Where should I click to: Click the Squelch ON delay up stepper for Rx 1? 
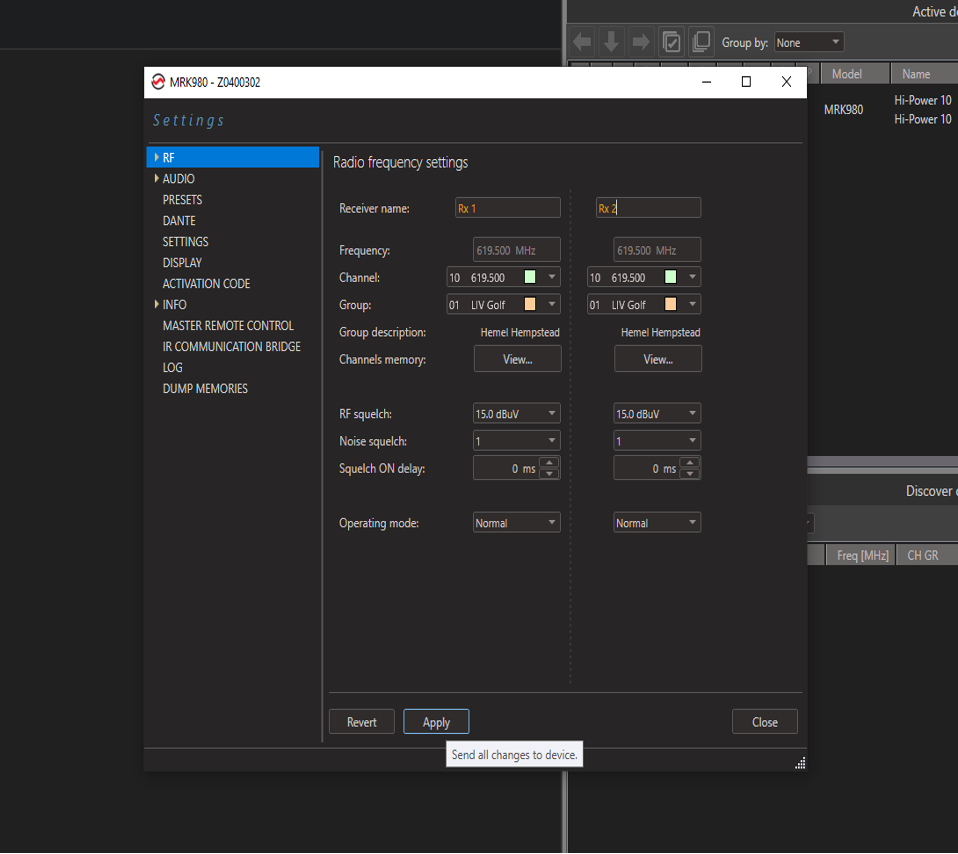click(x=546, y=463)
